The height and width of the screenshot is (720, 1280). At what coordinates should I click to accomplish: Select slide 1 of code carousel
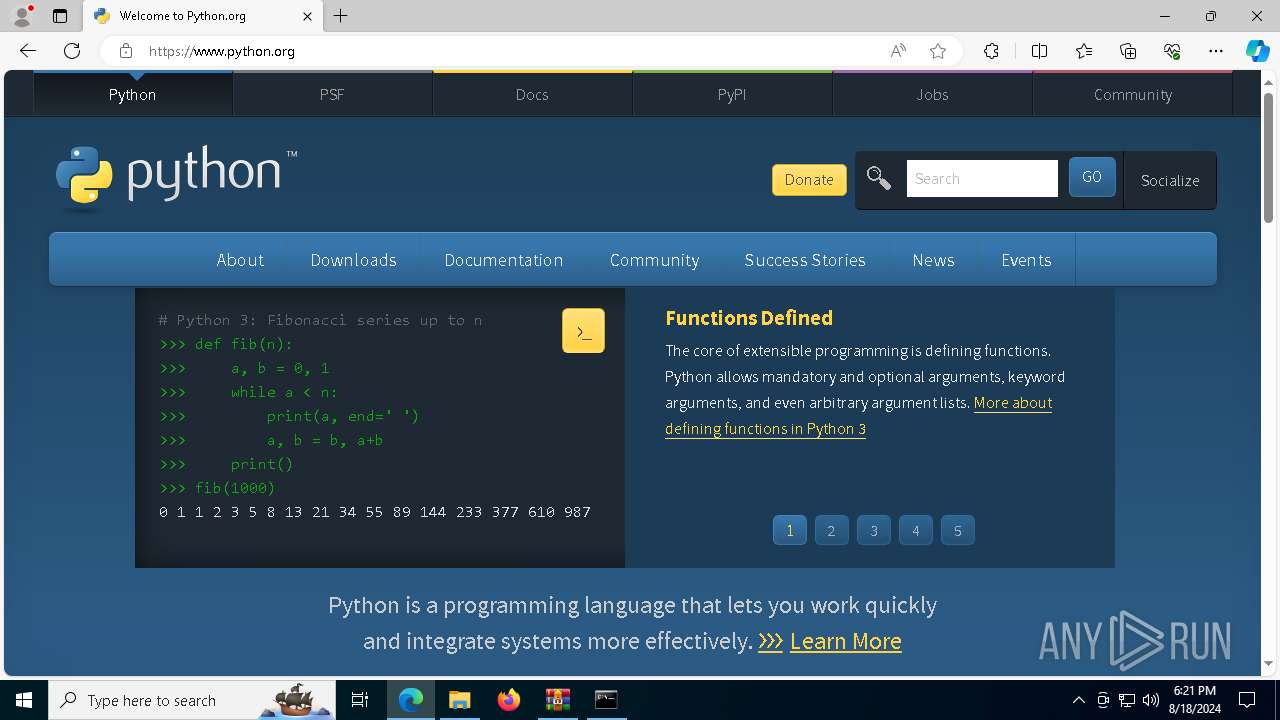[790, 530]
